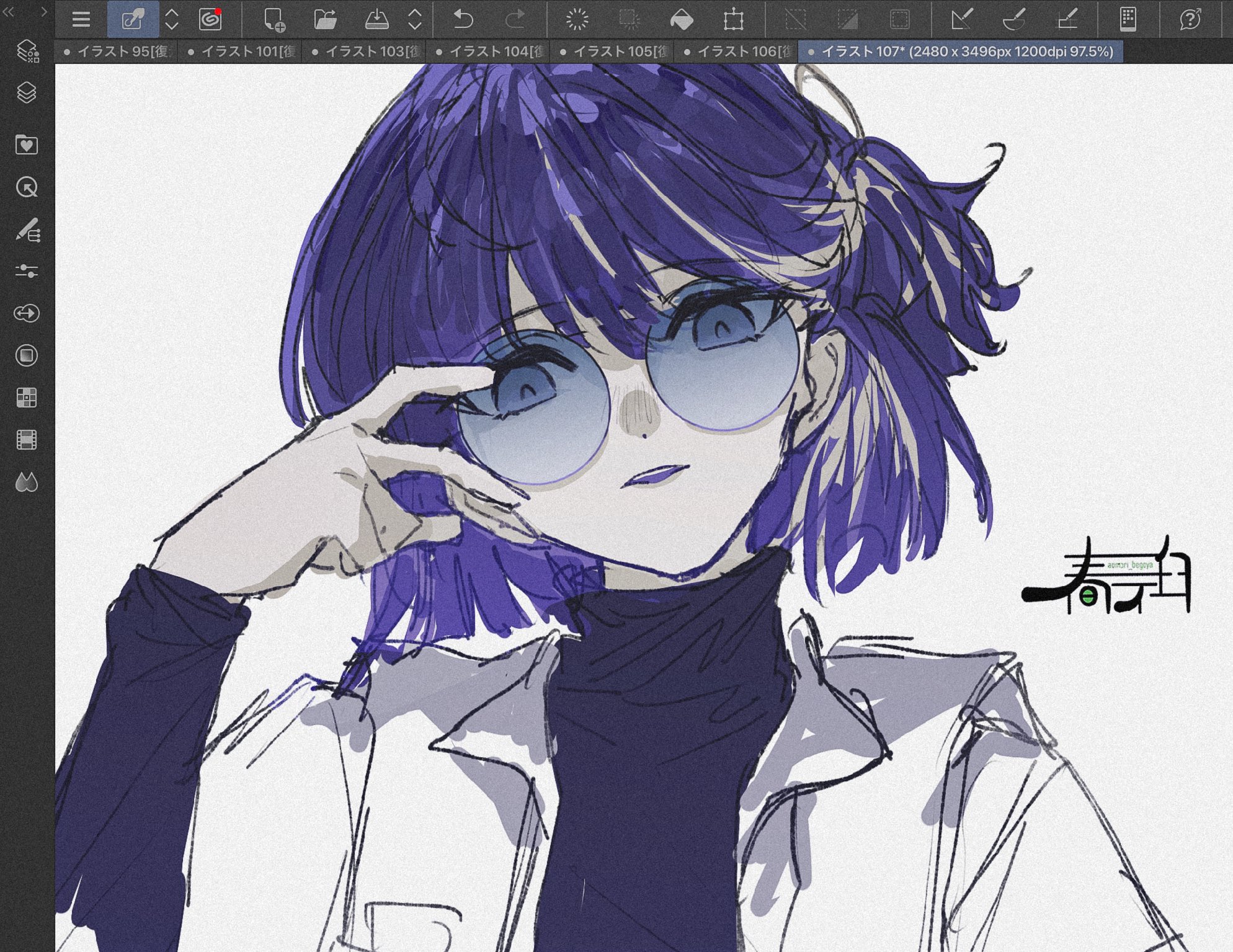Open the hamburger main menu
Image resolution: width=1233 pixels, height=952 pixels.
point(81,19)
